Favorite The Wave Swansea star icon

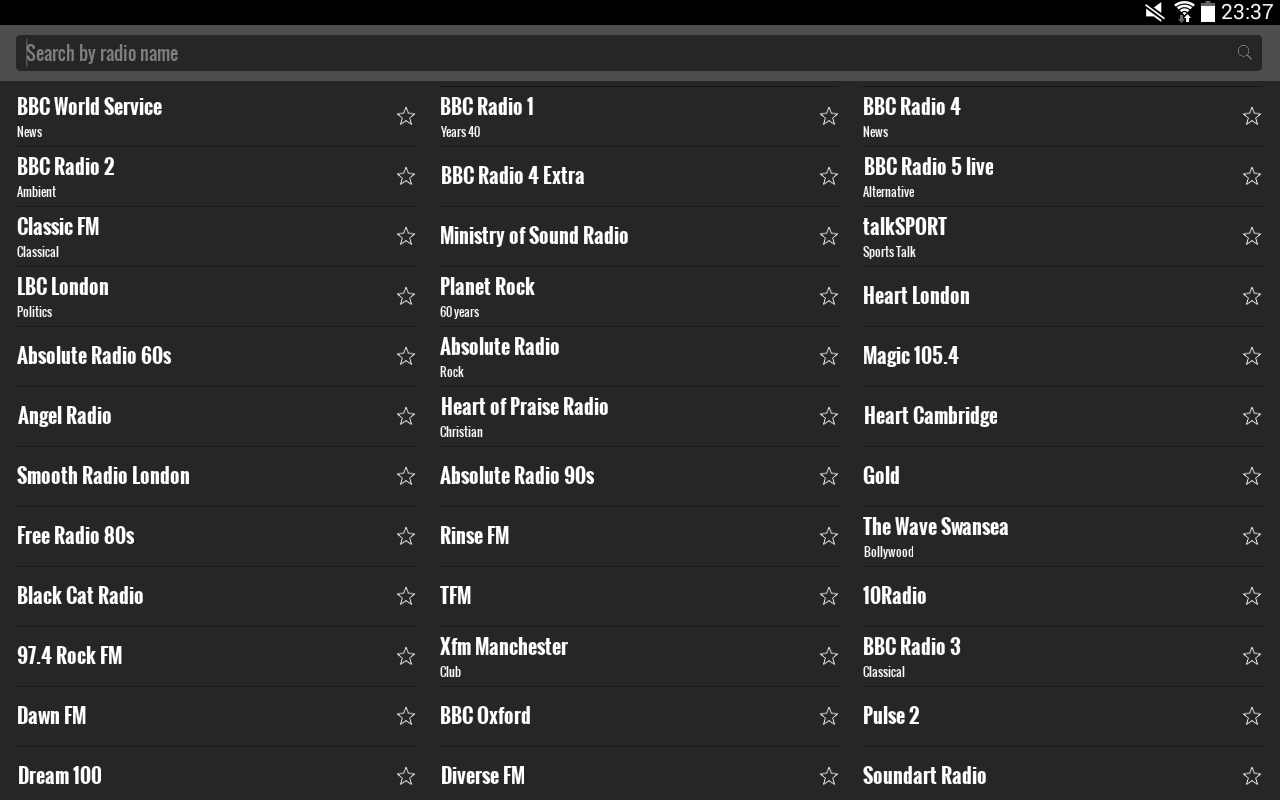[x=1252, y=536]
